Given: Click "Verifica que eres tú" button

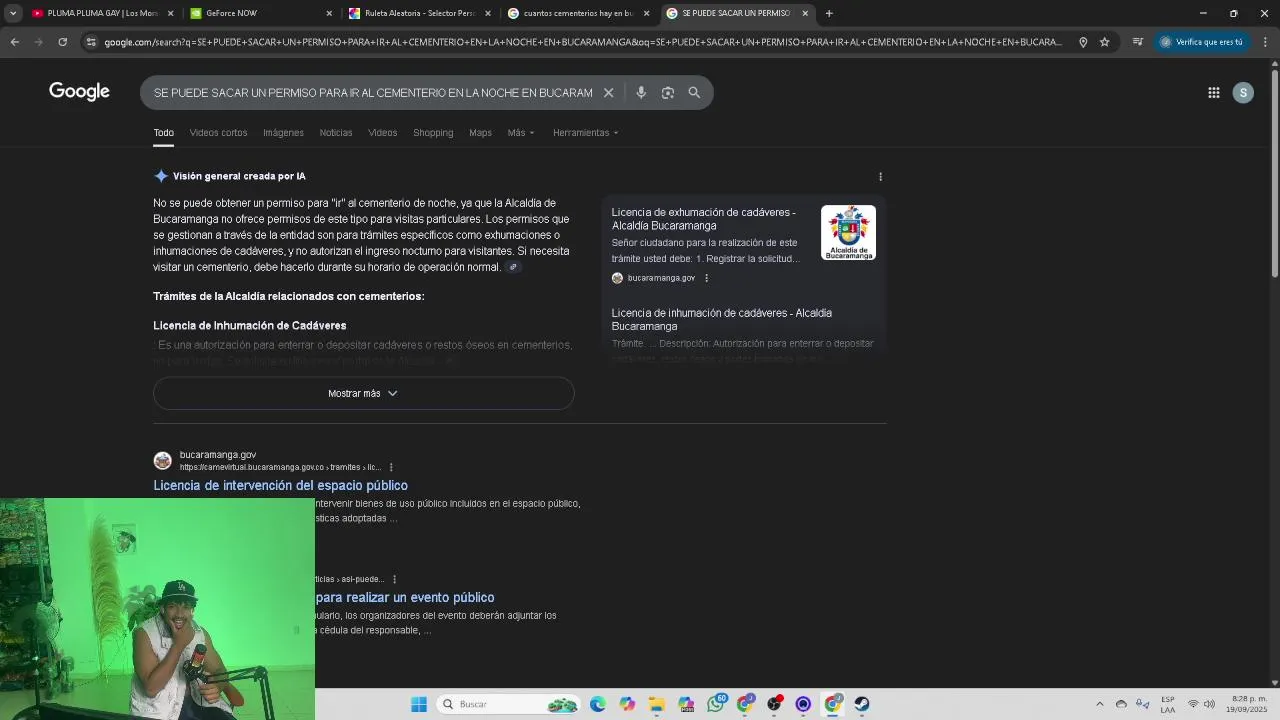Looking at the screenshot, I should pyautogui.click(x=1201, y=42).
